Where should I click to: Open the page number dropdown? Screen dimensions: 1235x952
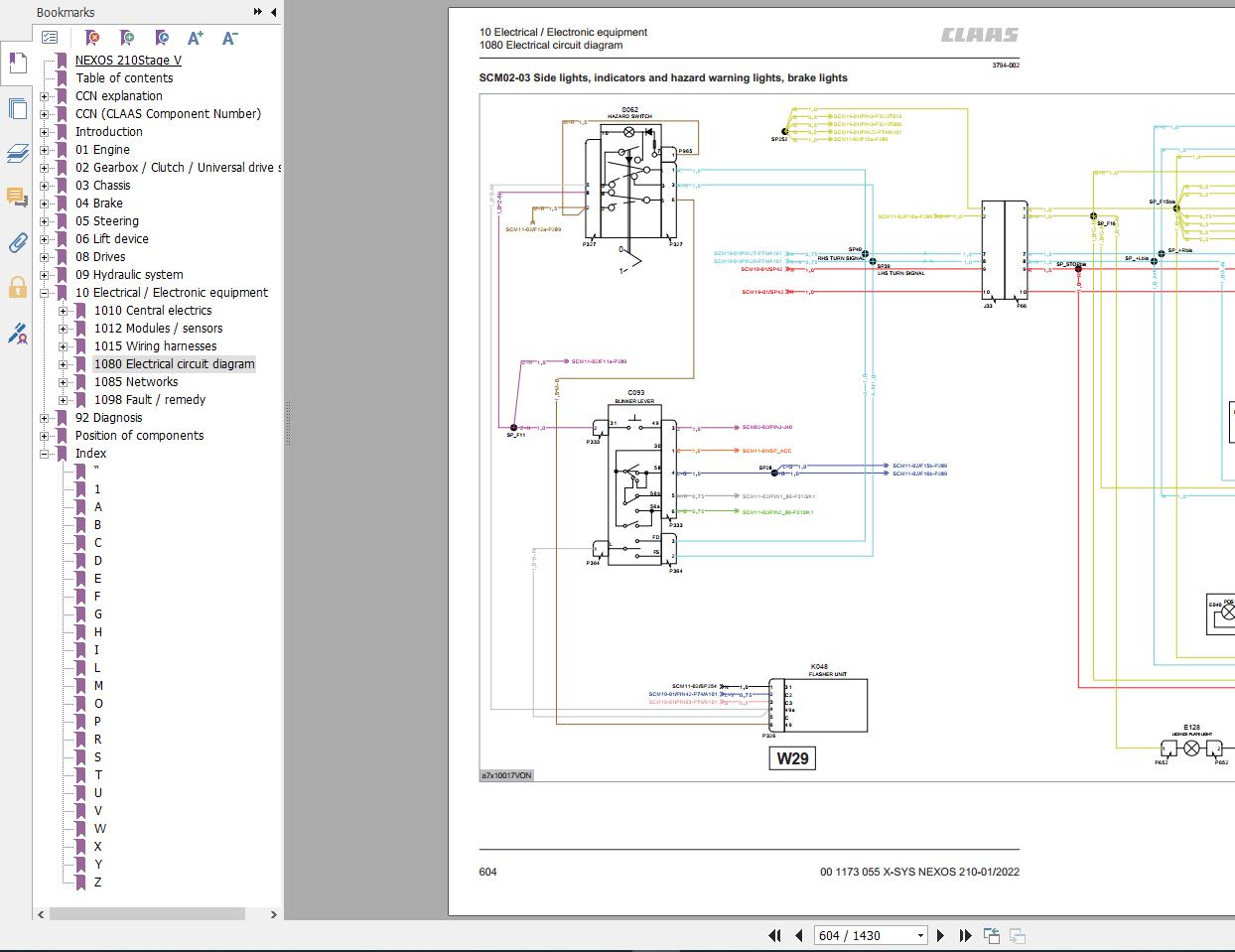[x=920, y=935]
